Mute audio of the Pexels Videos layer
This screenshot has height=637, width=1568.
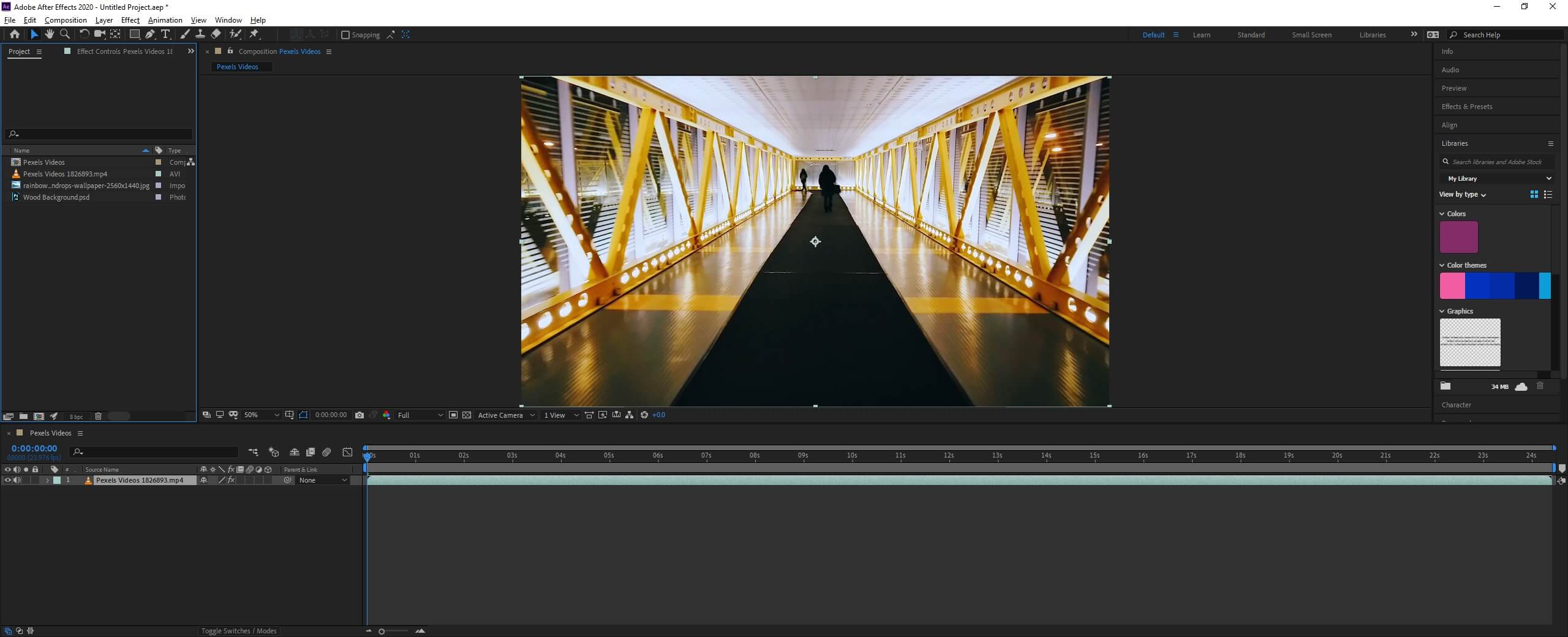coord(17,480)
